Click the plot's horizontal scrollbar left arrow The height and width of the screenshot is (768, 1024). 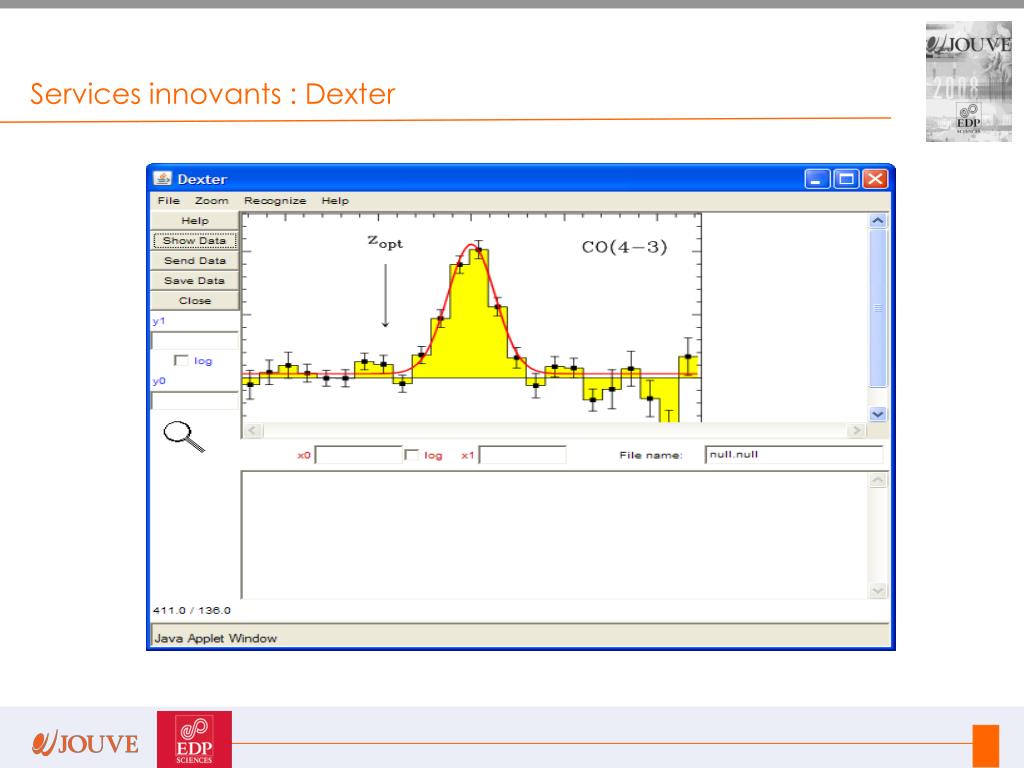pyautogui.click(x=253, y=430)
